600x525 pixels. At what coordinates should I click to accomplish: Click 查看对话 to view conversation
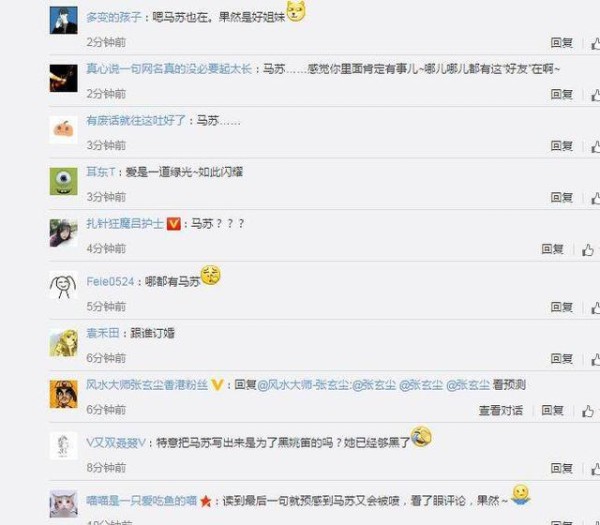501,411
